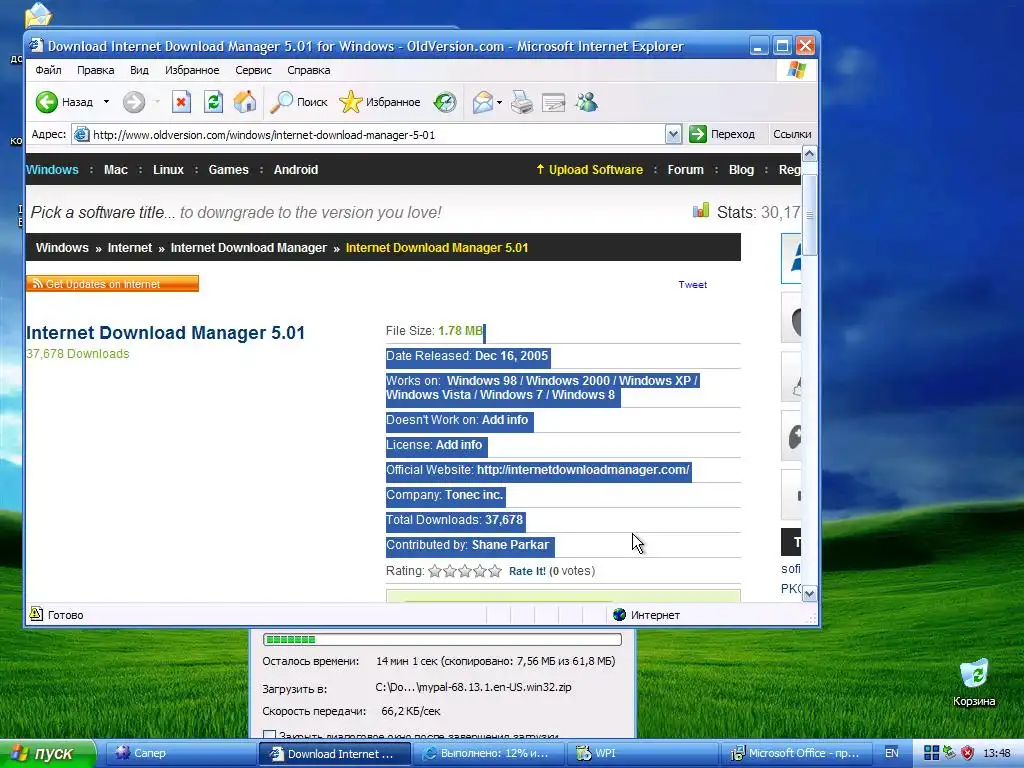The image size is (1024, 768).
Task: Click Add info next to Doesn't Work on
Action: 505,420
